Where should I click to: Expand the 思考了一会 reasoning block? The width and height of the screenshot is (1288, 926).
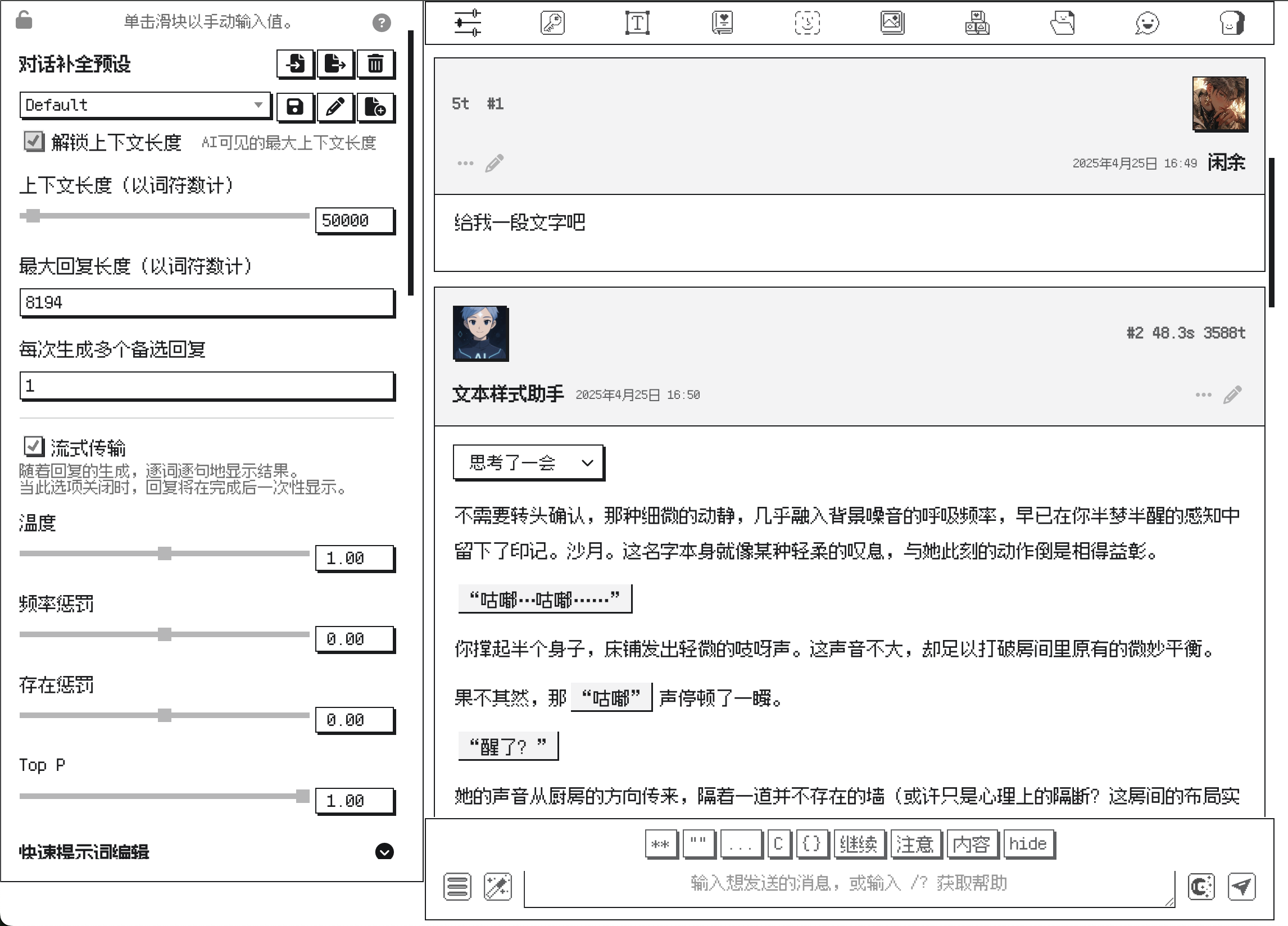529,462
